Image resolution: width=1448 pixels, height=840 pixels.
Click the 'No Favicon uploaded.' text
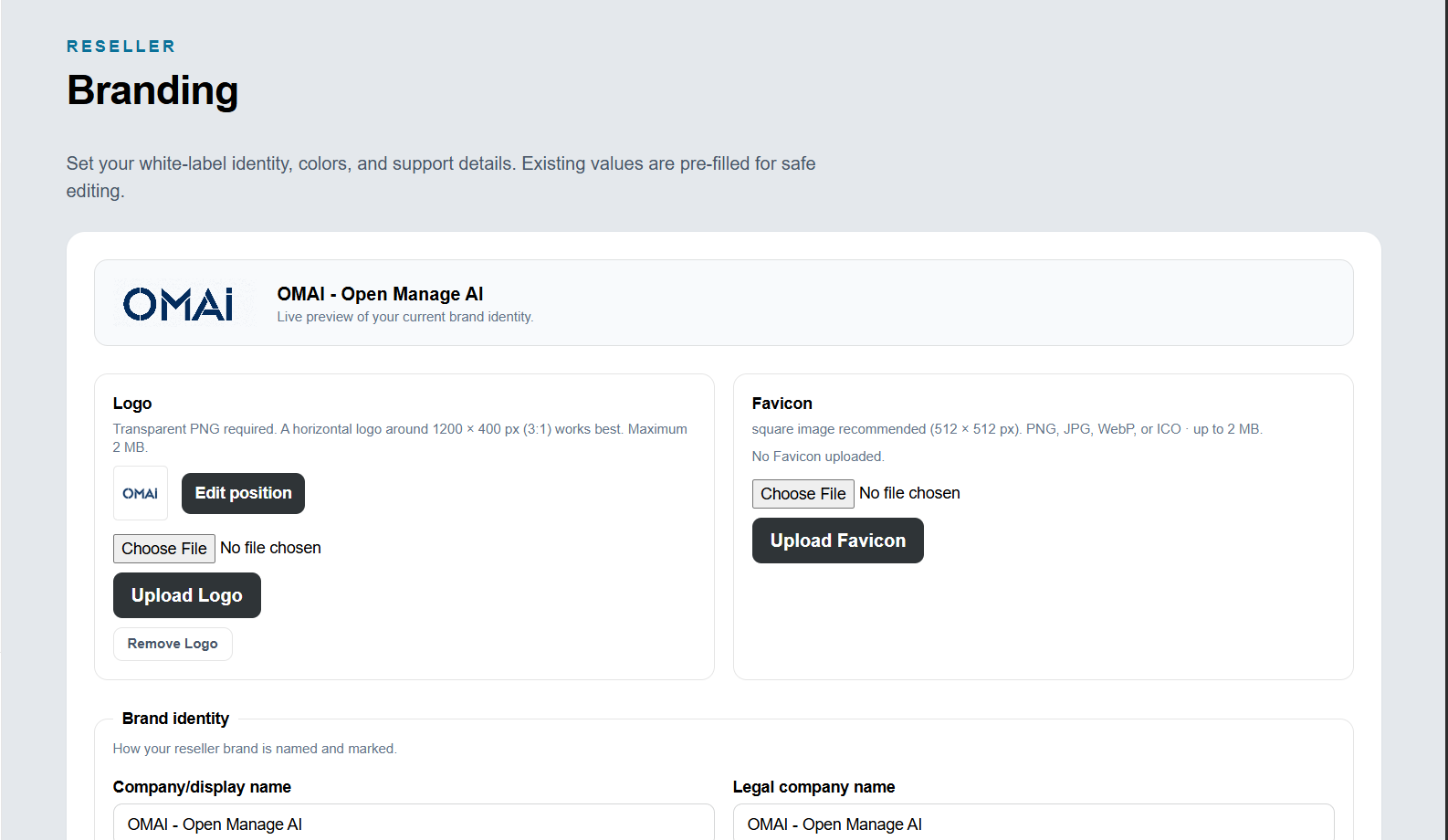tap(818, 457)
